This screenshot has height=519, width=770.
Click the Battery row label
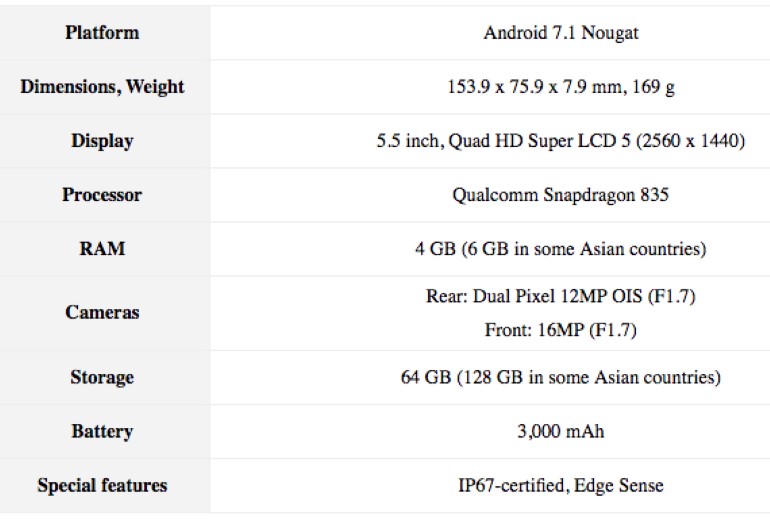pyautogui.click(x=102, y=432)
